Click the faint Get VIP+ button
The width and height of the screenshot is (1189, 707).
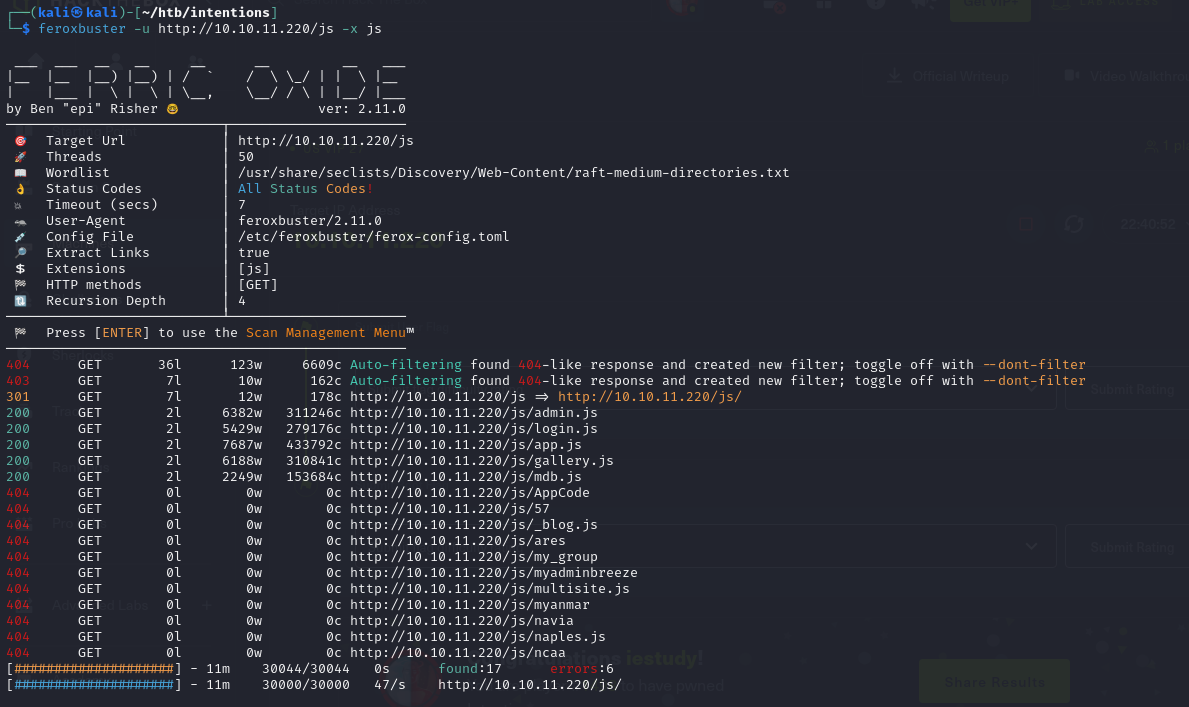click(x=990, y=6)
